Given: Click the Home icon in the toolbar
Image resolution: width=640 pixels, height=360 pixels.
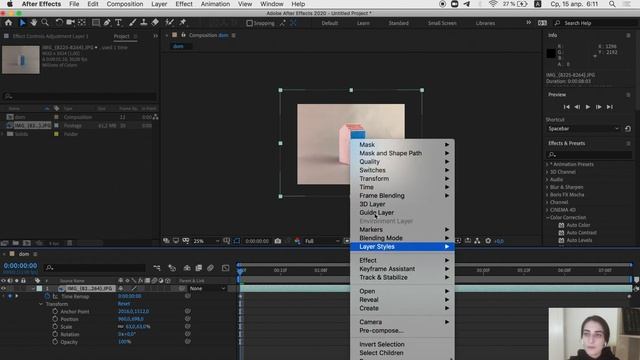Looking at the screenshot, I should point(8,23).
